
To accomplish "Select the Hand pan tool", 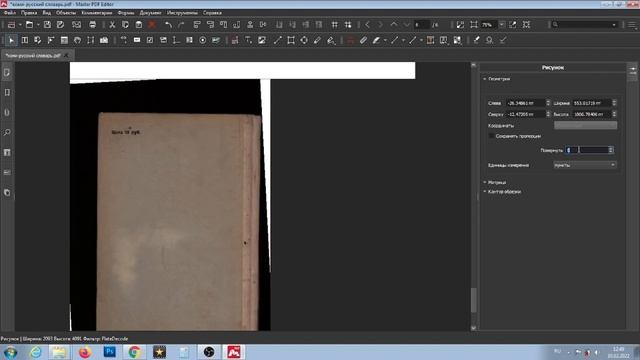I will coord(78,40).
